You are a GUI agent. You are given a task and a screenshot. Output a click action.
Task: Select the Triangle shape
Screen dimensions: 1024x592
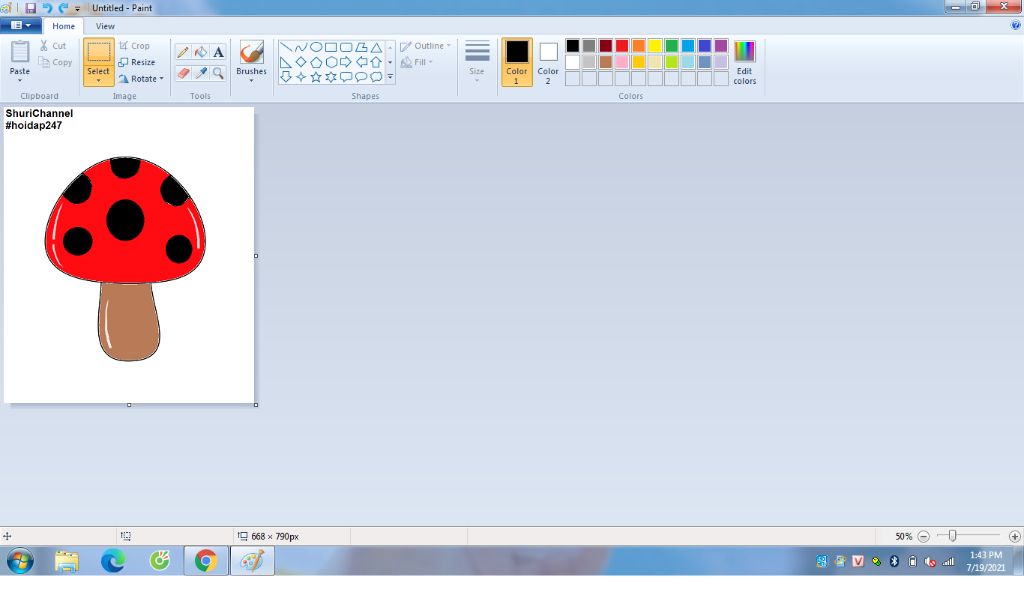(x=376, y=47)
